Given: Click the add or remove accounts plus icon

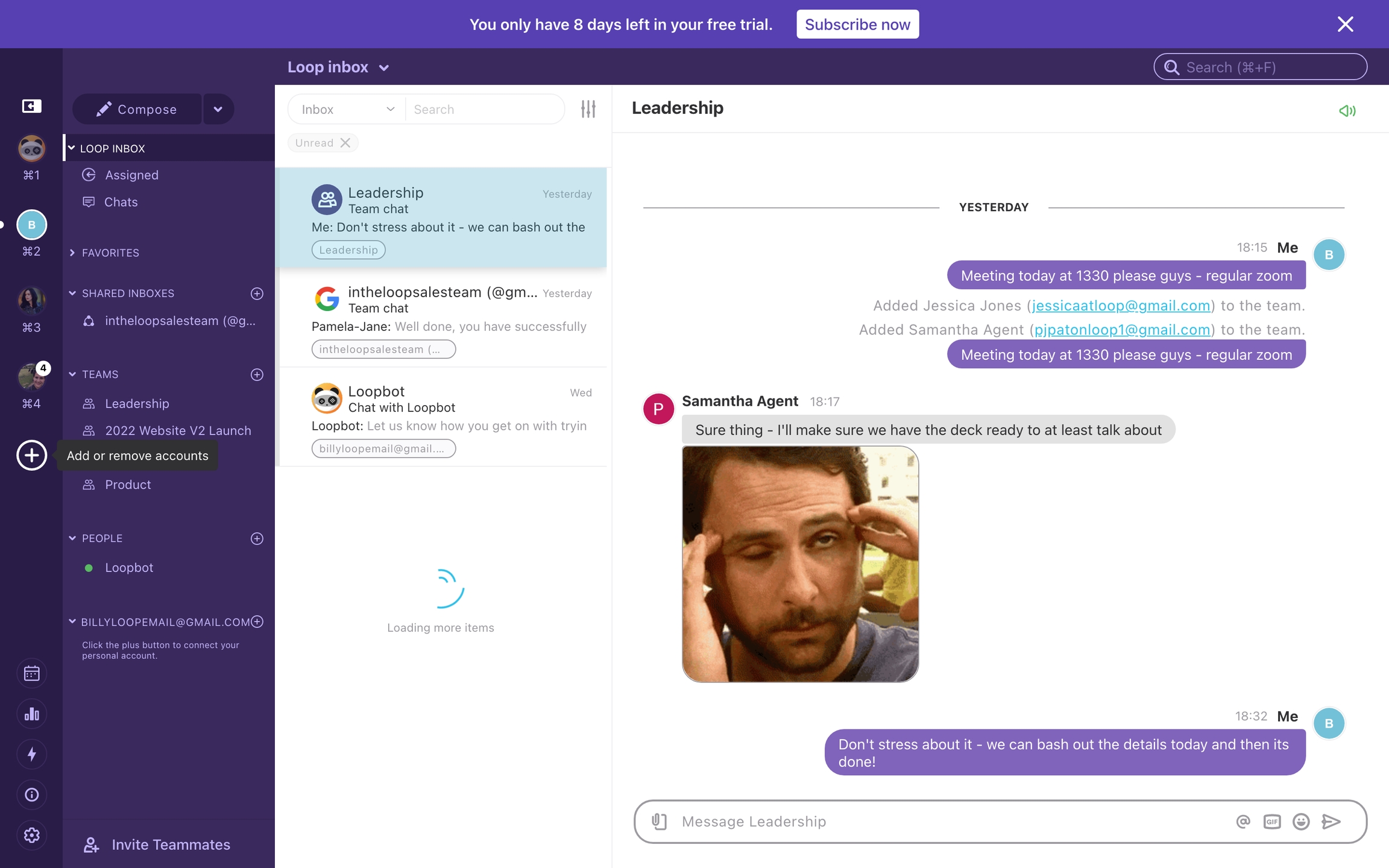Looking at the screenshot, I should click(x=31, y=455).
